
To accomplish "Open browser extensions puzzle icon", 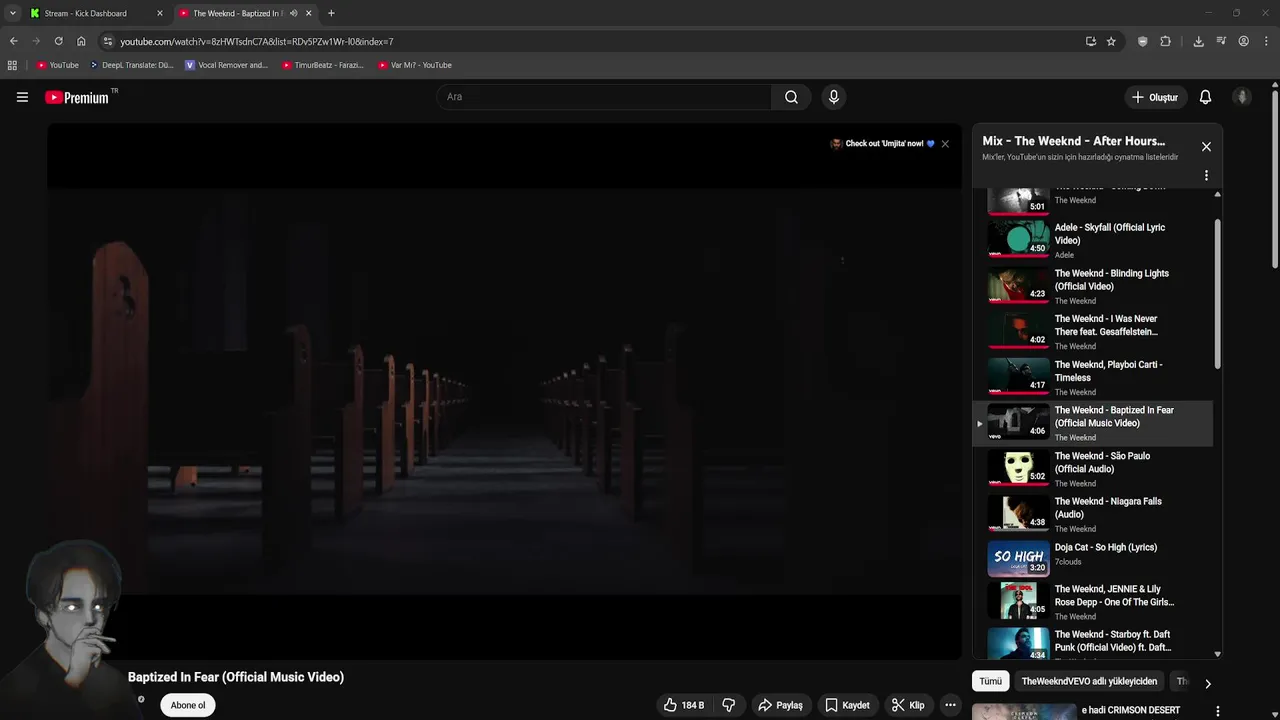I will [x=1165, y=41].
